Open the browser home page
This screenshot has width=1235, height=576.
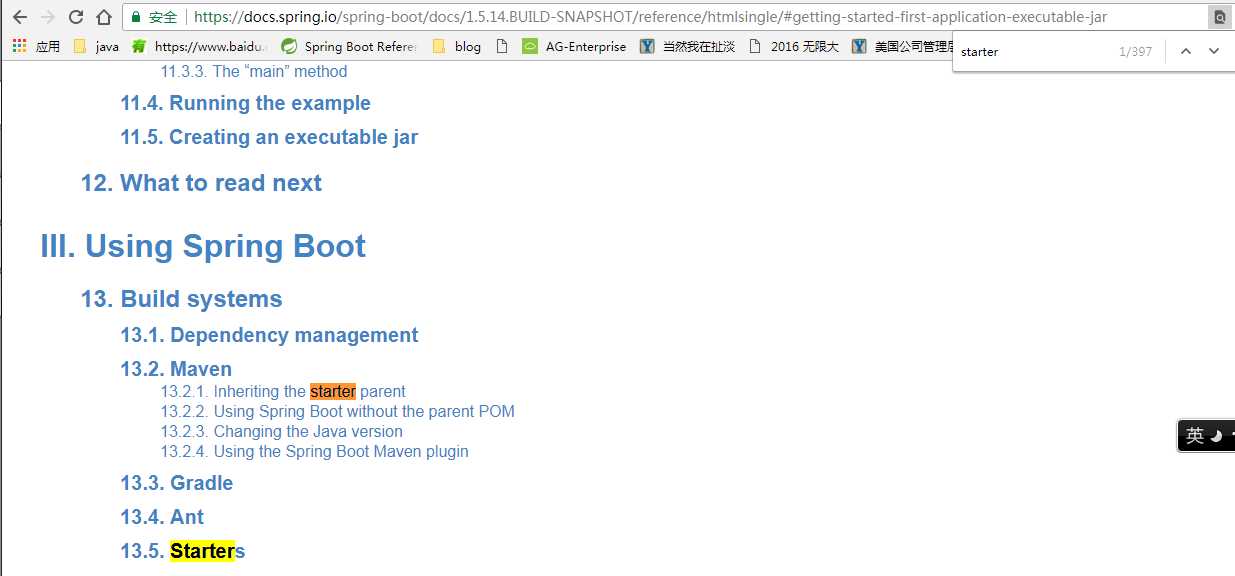(x=104, y=17)
